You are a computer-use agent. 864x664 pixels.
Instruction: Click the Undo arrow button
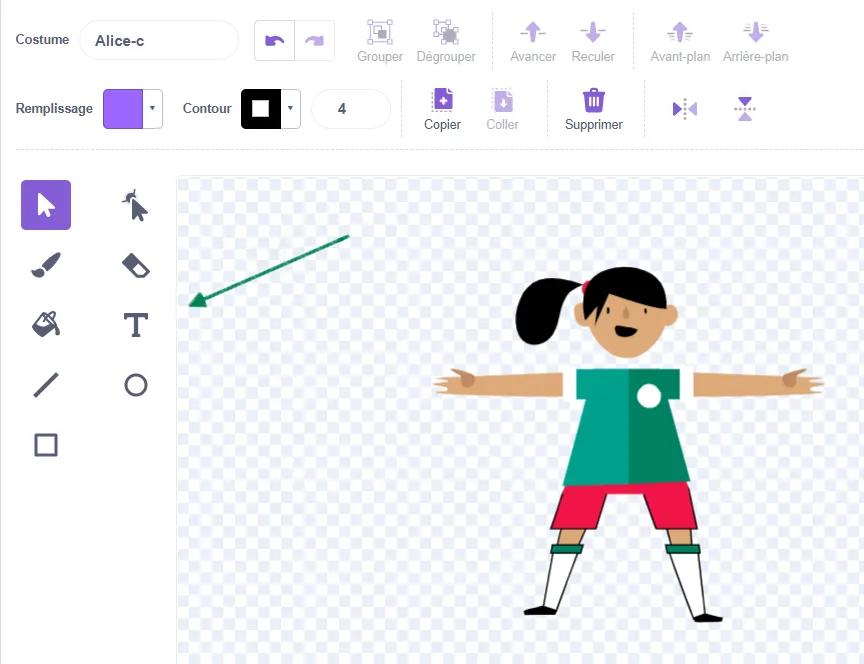click(274, 40)
